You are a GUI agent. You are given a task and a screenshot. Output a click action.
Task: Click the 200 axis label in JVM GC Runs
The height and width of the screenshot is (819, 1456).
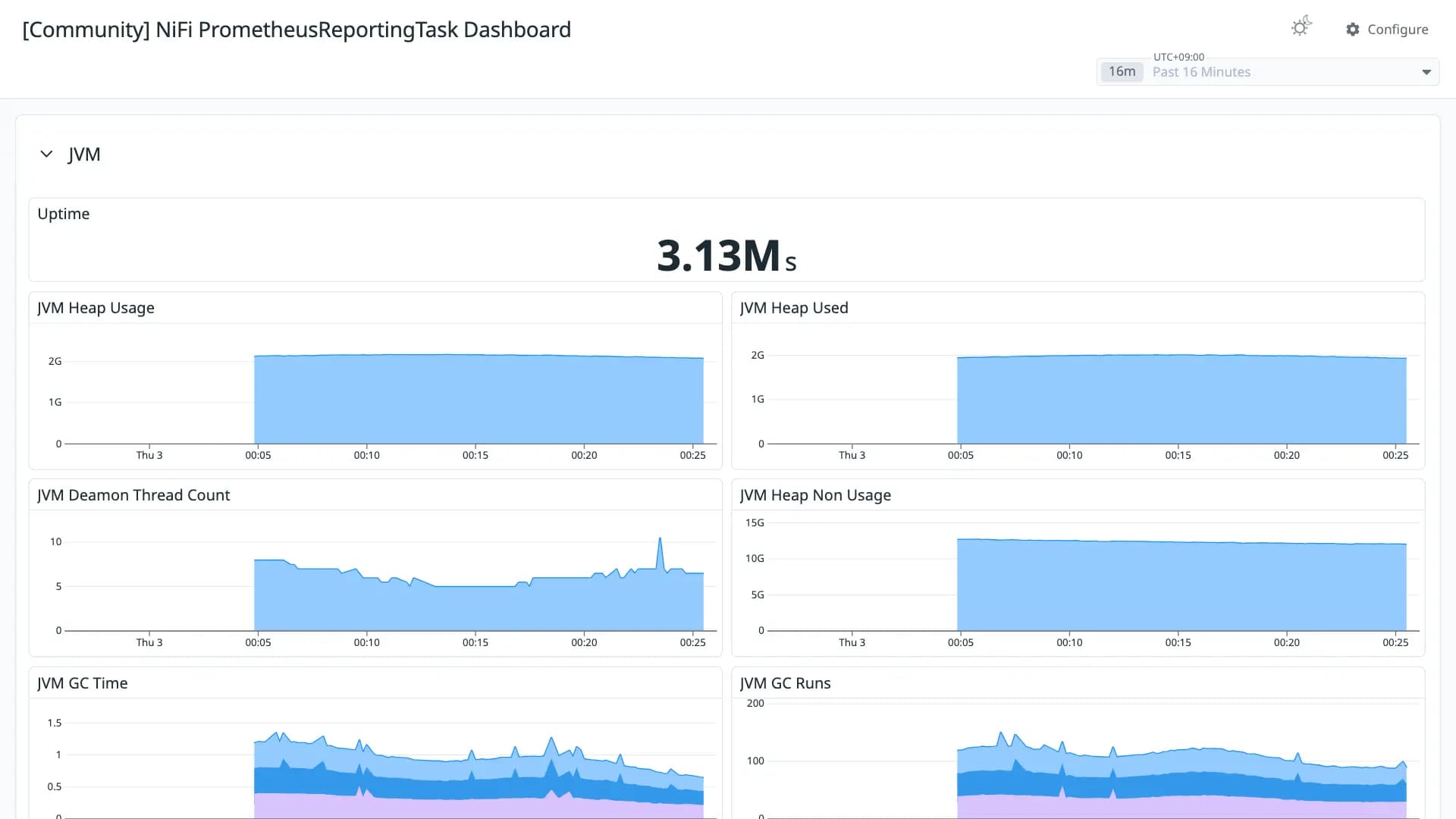click(755, 703)
